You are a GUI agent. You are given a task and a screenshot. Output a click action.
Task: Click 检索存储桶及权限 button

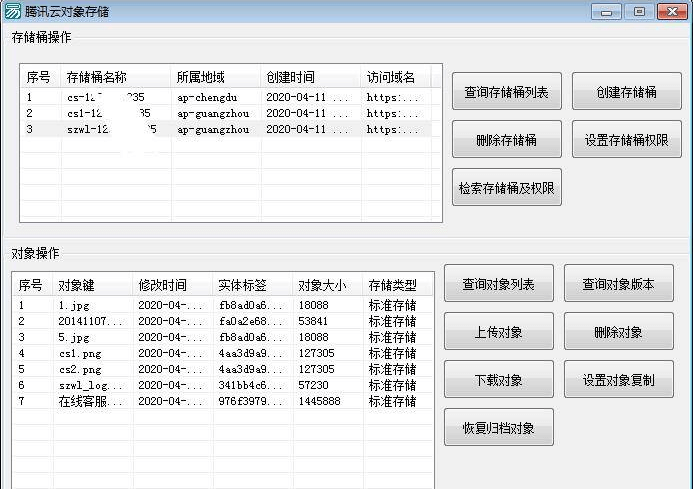[506, 187]
